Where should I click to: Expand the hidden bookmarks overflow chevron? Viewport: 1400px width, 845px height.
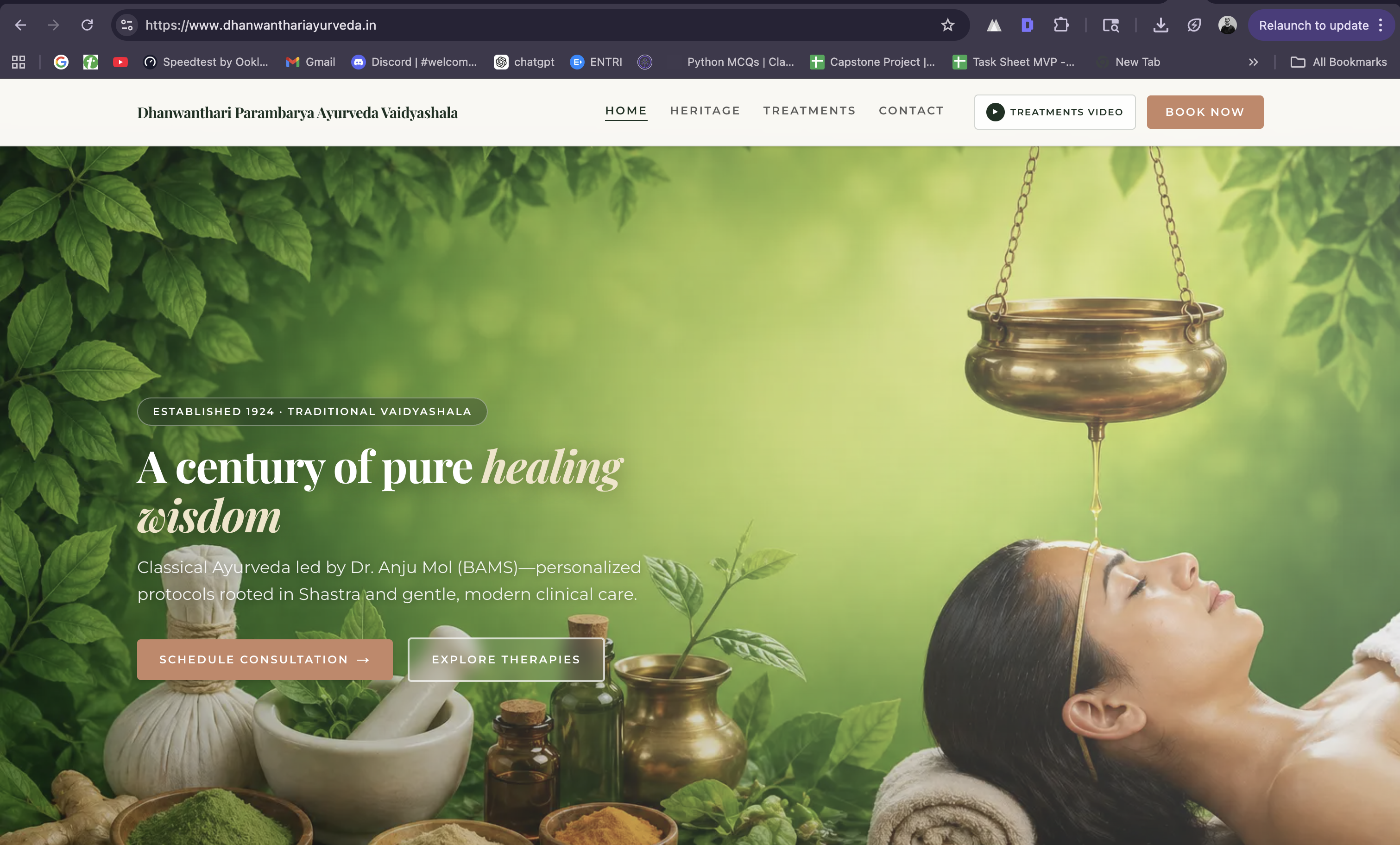click(x=1253, y=62)
